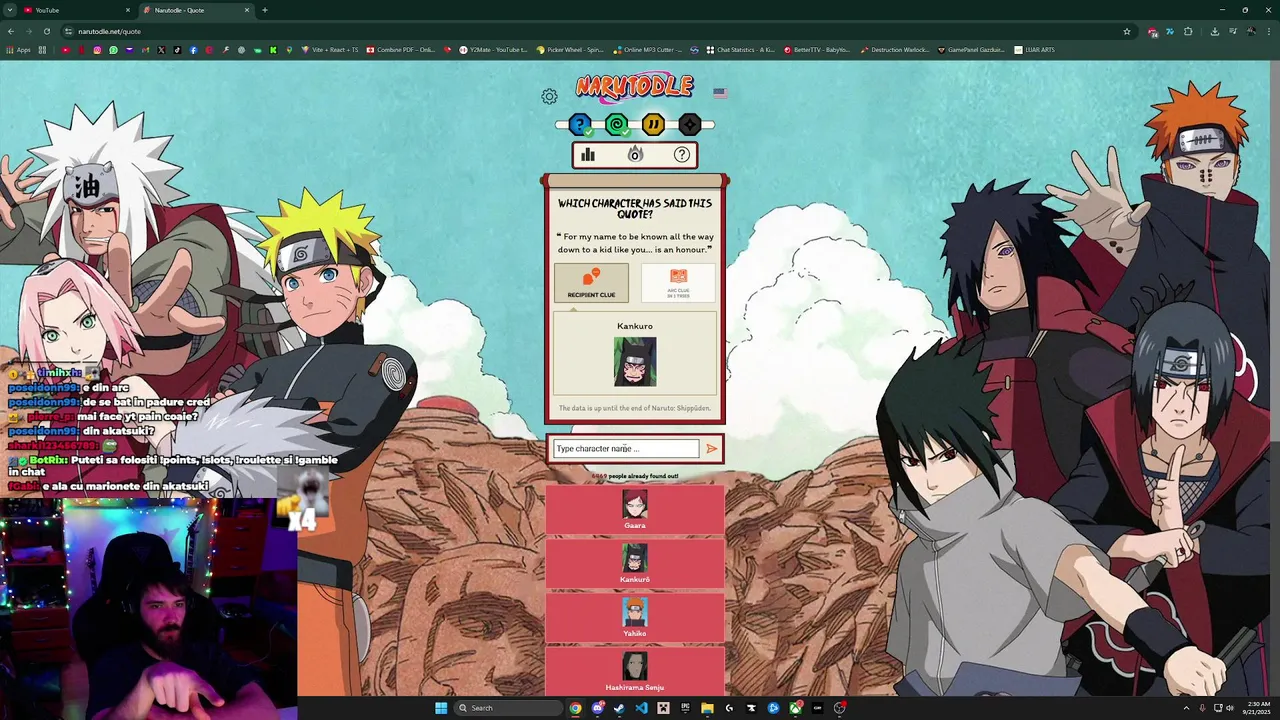Open browser downloads
The height and width of the screenshot is (720, 1280).
point(1215,31)
